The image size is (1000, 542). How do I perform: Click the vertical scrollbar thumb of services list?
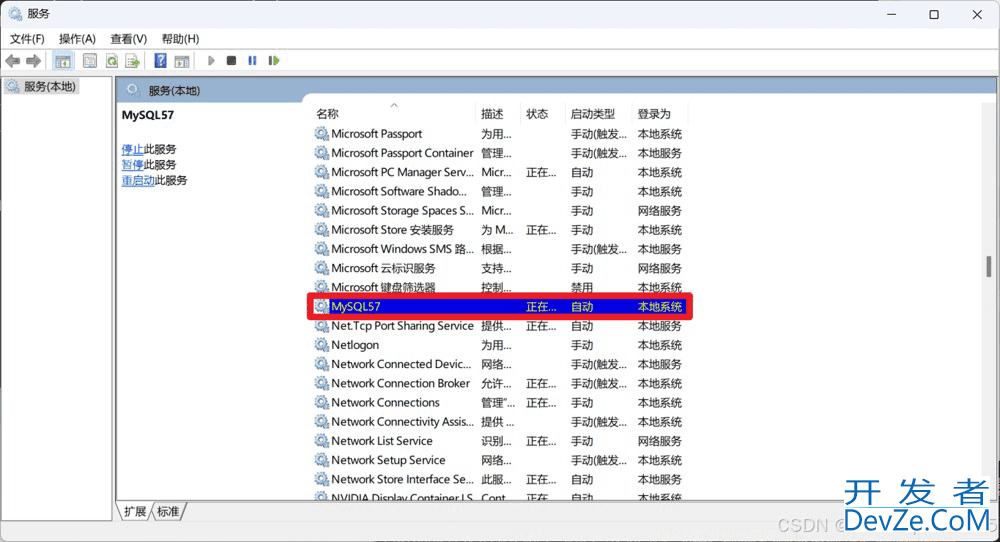pos(989,267)
